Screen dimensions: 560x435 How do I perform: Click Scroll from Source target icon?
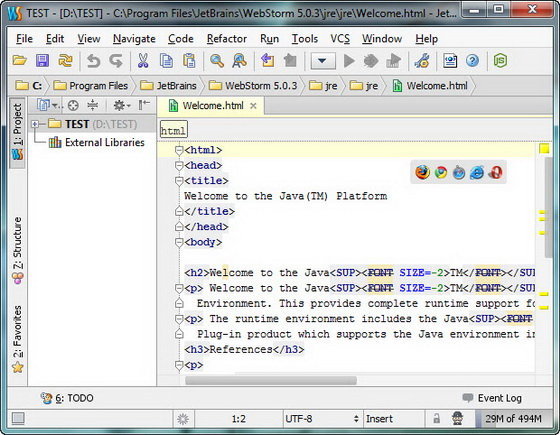click(73, 105)
